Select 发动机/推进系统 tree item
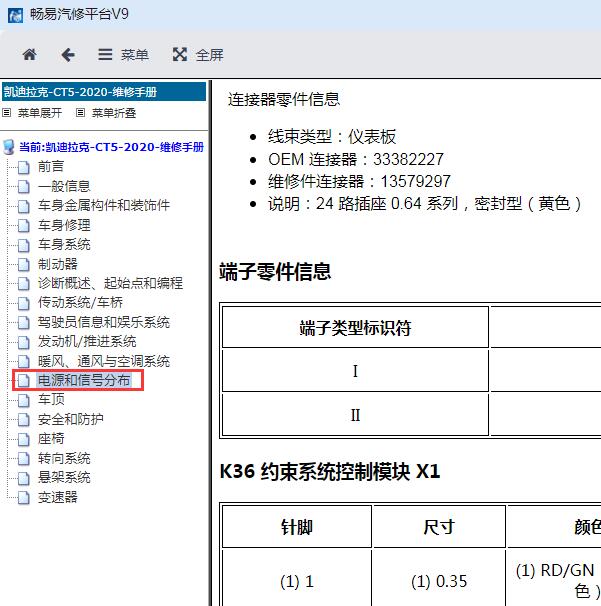 tap(87, 341)
